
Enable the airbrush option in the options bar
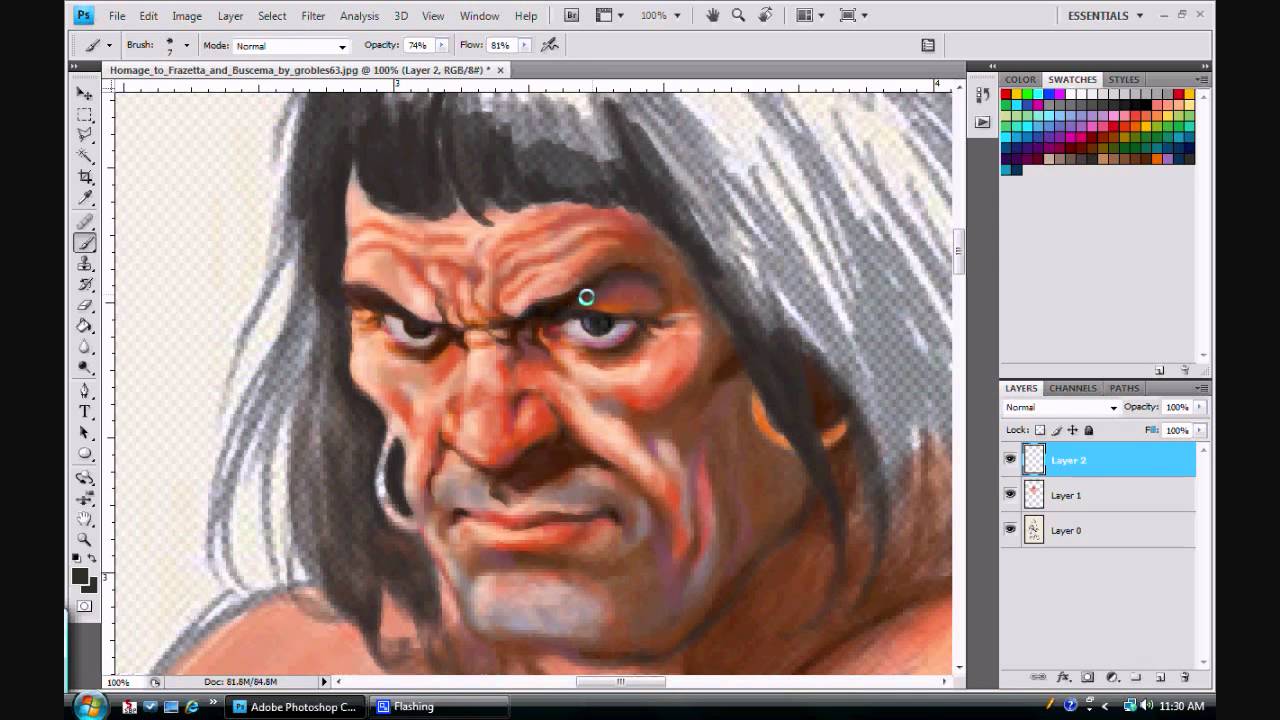coord(549,45)
